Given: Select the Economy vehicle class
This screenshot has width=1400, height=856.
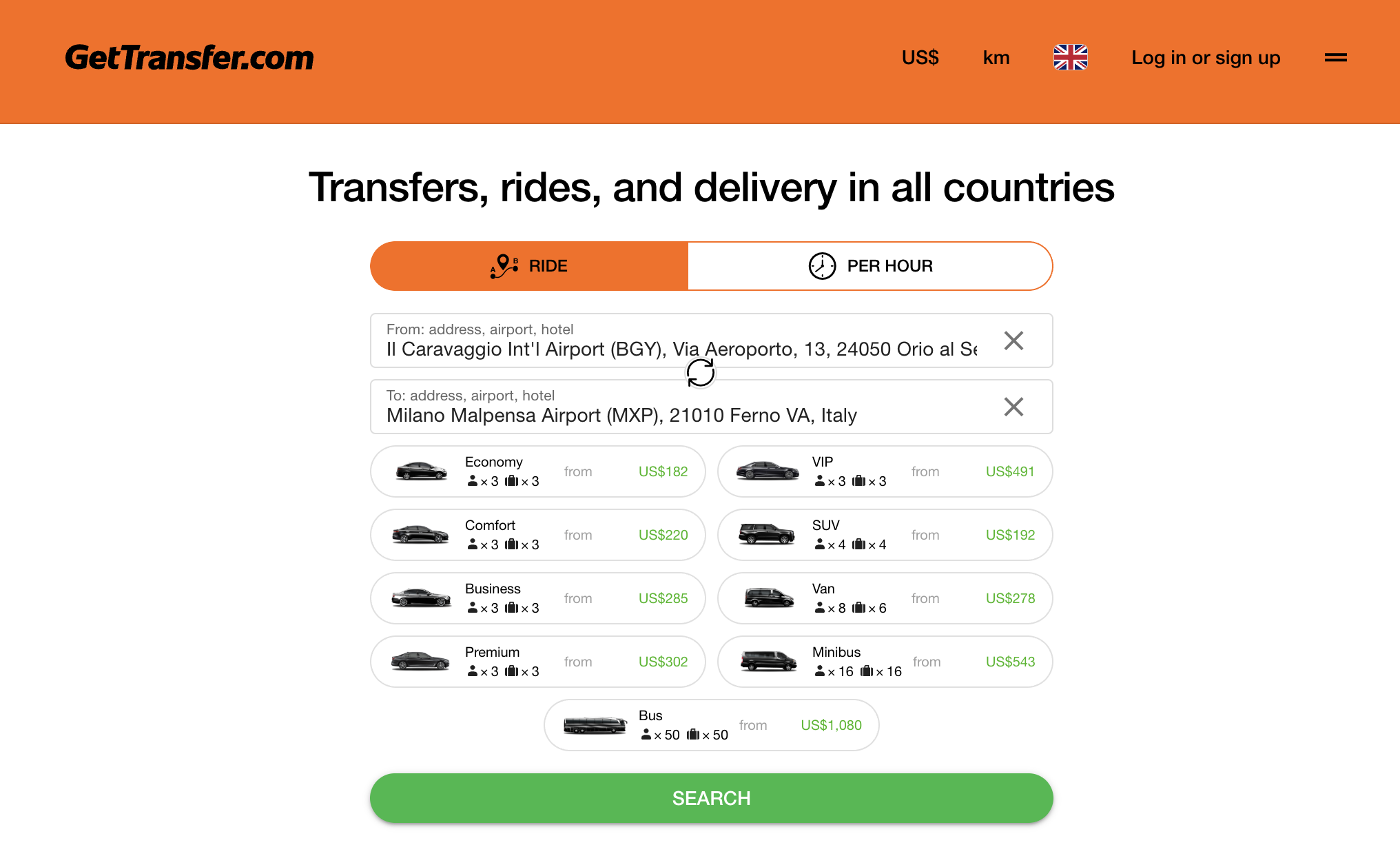Looking at the screenshot, I should point(537,471).
